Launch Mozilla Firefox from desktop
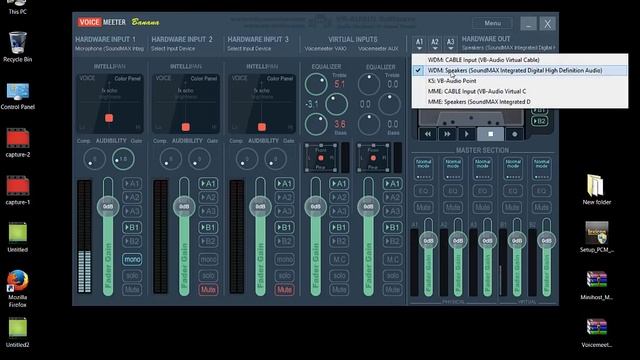The image size is (640, 360). [x=18, y=288]
